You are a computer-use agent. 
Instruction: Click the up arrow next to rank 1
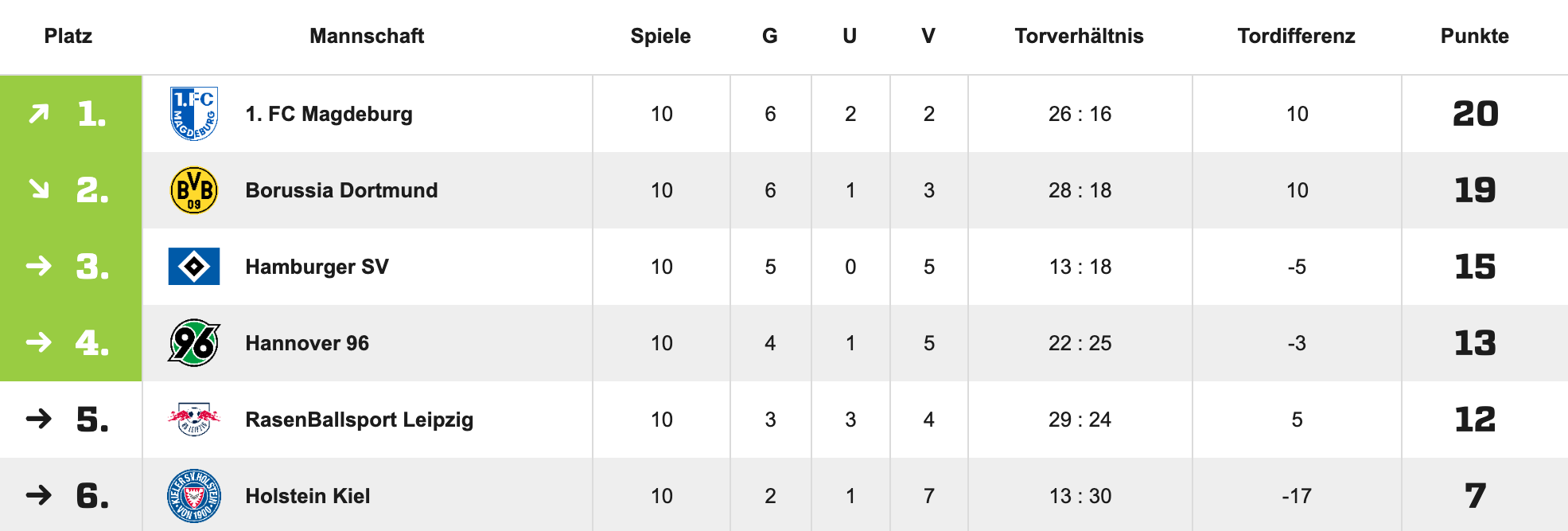39,114
